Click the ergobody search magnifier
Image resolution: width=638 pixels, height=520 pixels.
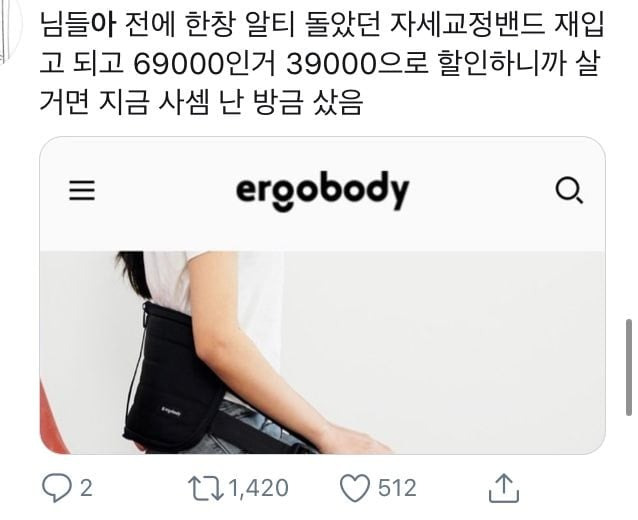point(569,190)
